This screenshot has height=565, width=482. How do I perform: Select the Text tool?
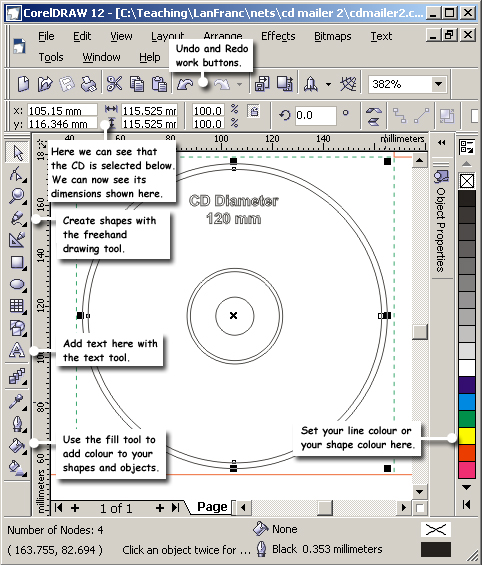click(17, 350)
